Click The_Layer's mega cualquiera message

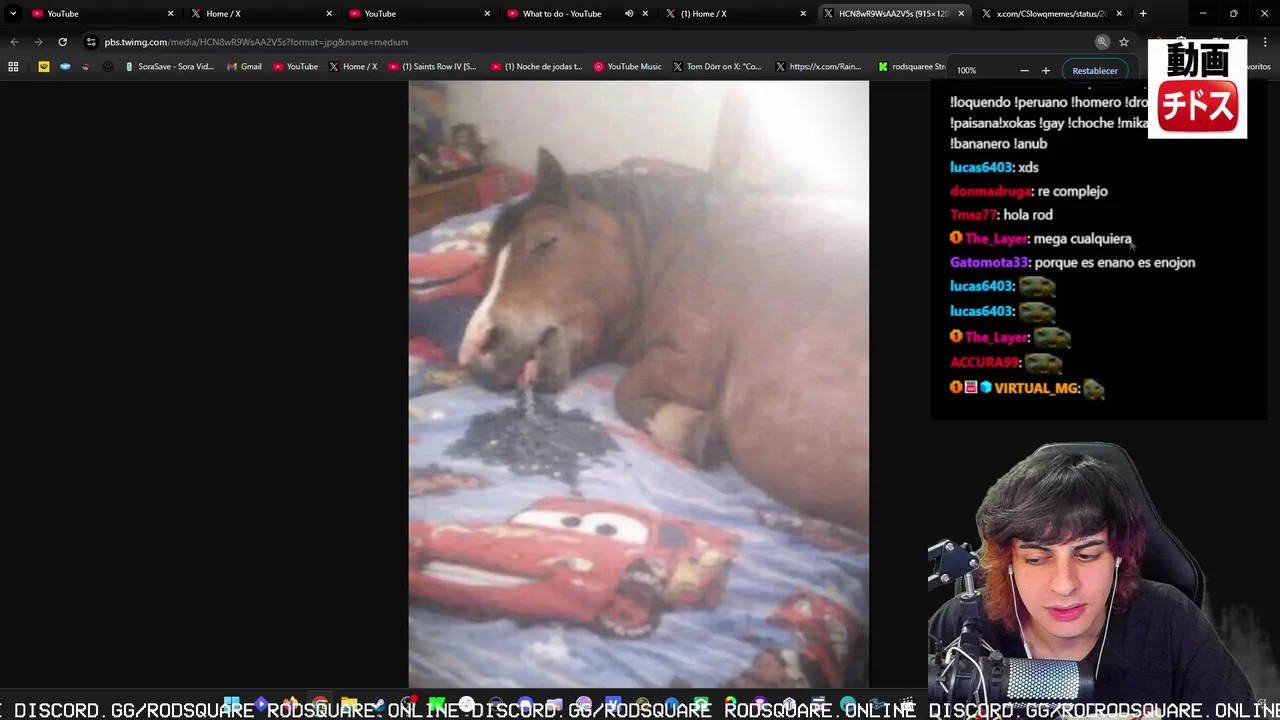(x=1083, y=239)
